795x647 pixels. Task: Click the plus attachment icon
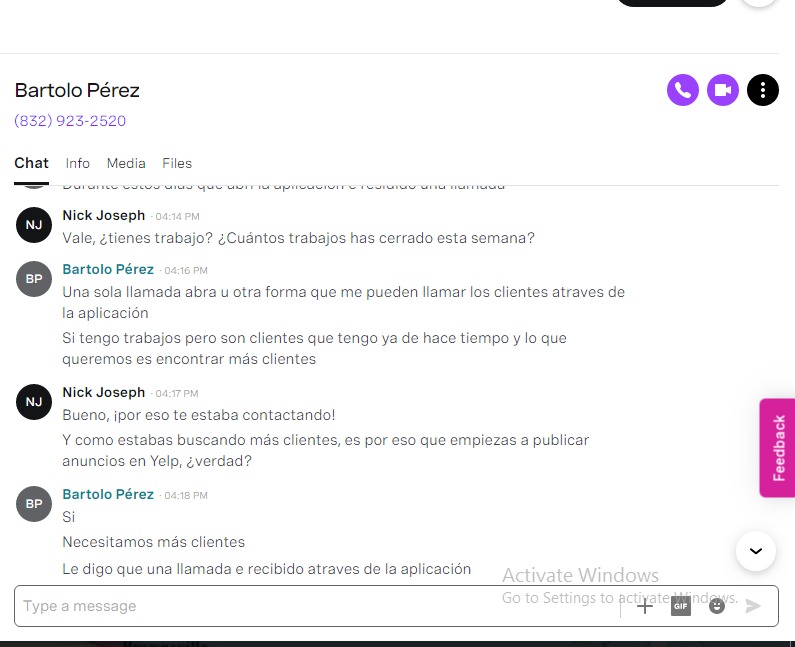click(x=644, y=606)
